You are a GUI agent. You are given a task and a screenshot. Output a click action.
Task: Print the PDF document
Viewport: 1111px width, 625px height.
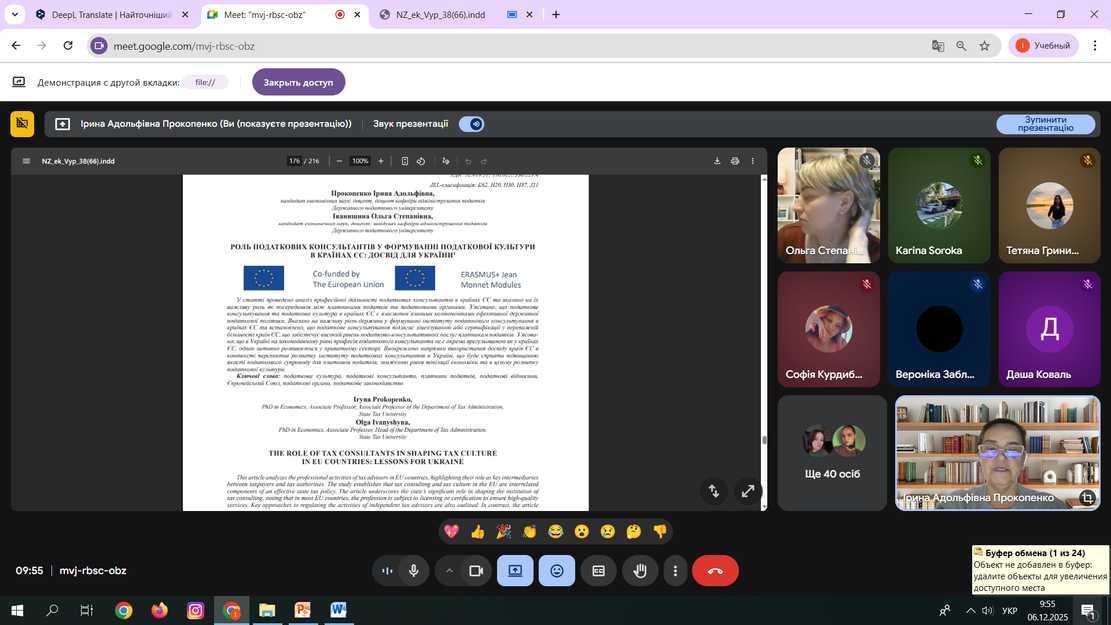(735, 161)
